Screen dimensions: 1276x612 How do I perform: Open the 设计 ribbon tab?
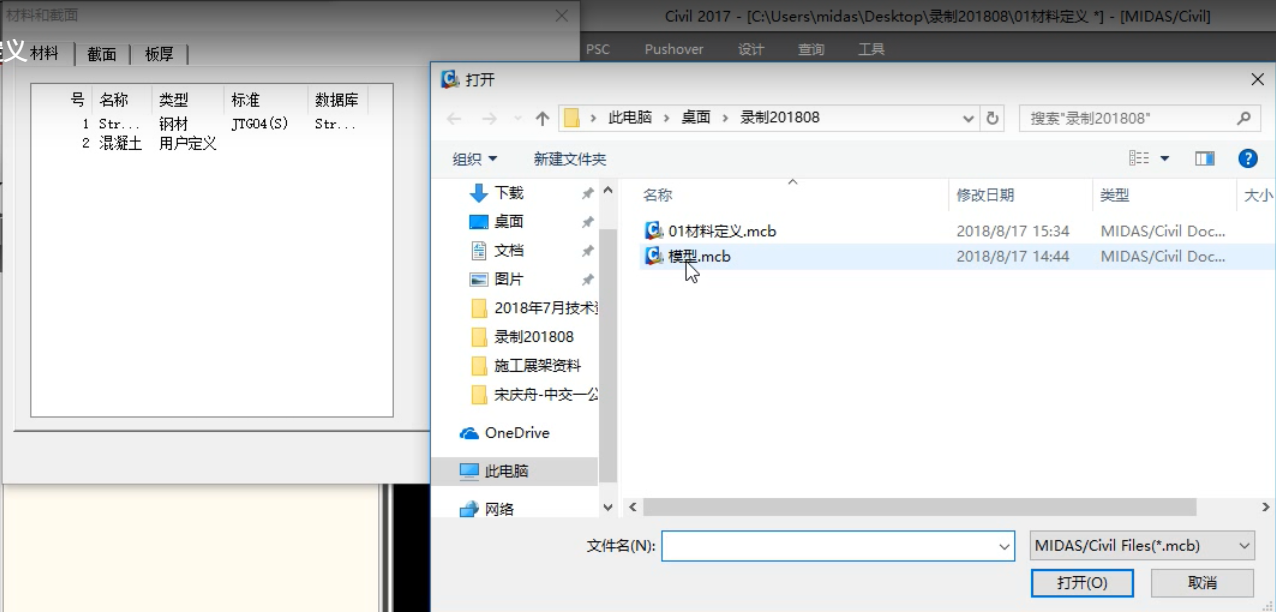pyautogui.click(x=751, y=49)
